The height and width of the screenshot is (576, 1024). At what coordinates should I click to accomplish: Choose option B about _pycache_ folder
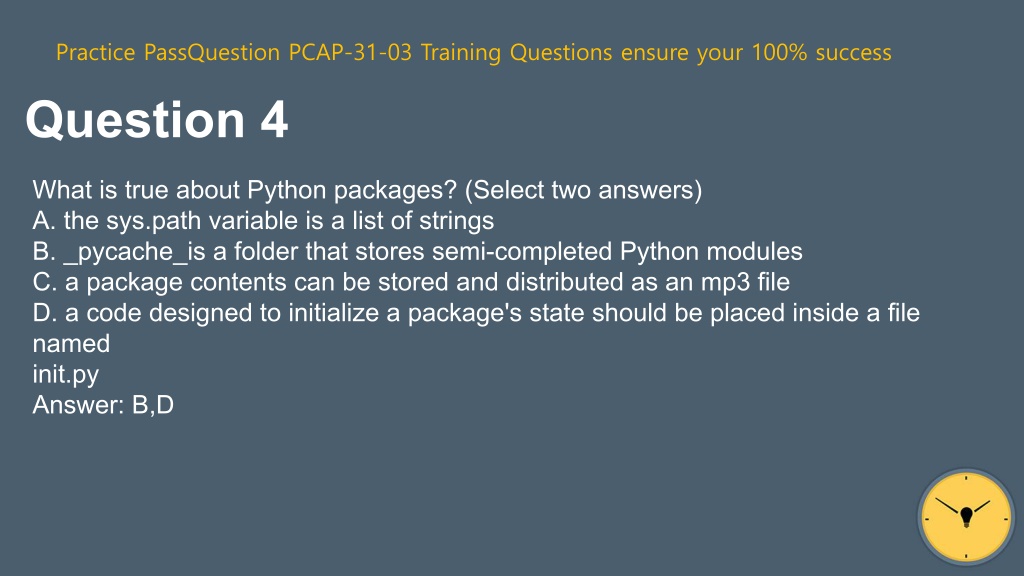(417, 251)
